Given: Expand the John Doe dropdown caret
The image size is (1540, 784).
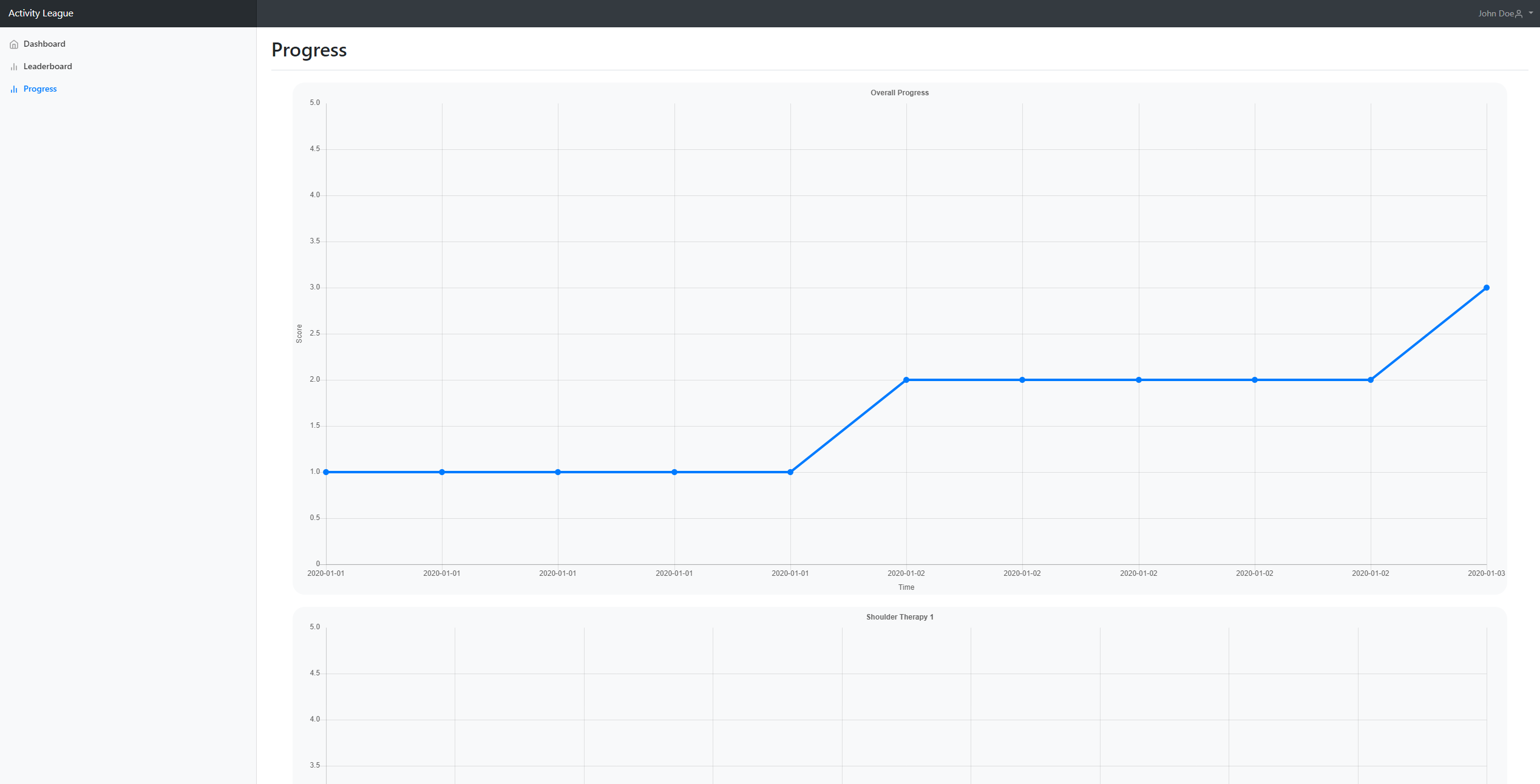Looking at the screenshot, I should 1531,13.
